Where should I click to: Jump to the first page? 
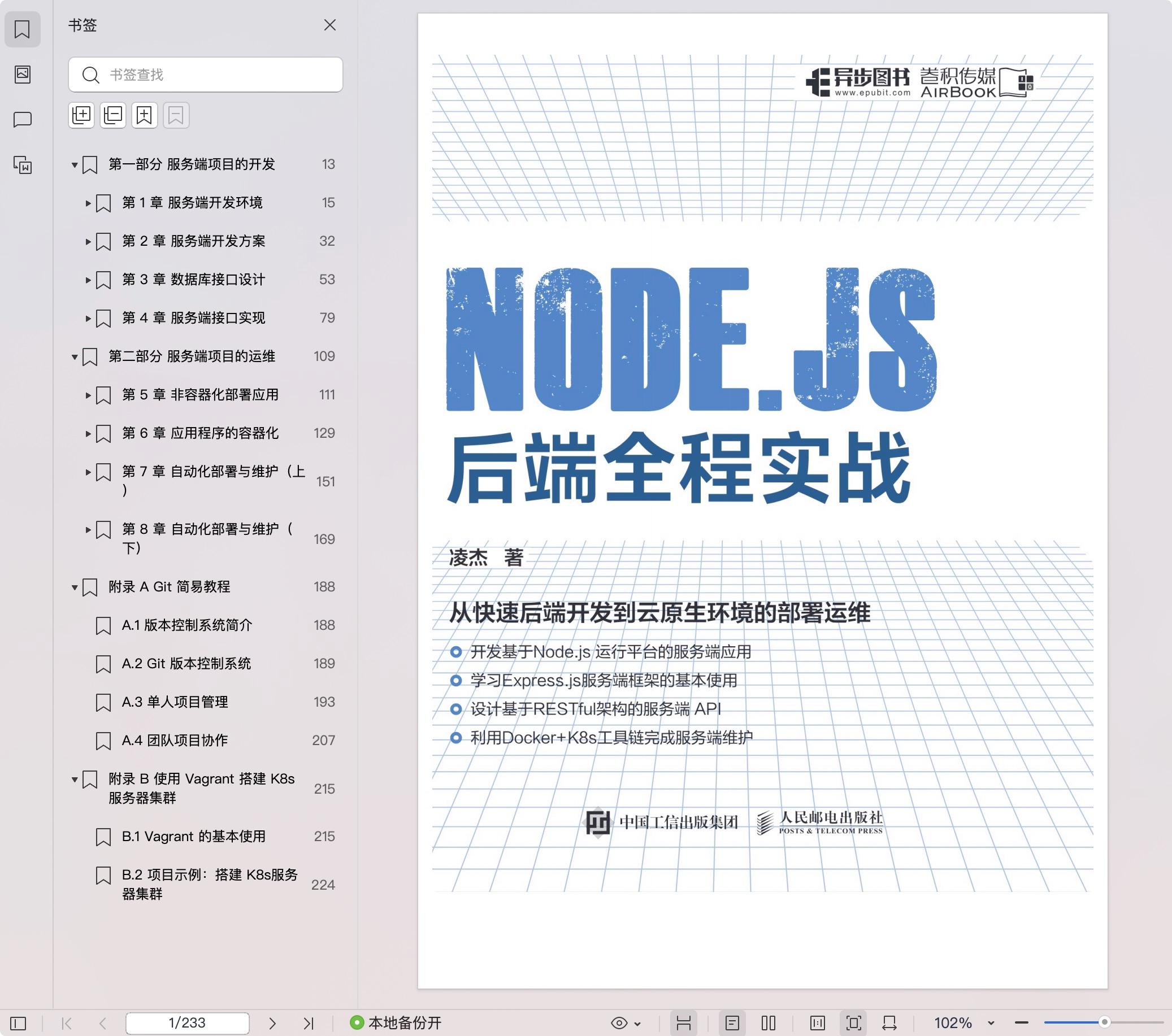pyautogui.click(x=67, y=1023)
